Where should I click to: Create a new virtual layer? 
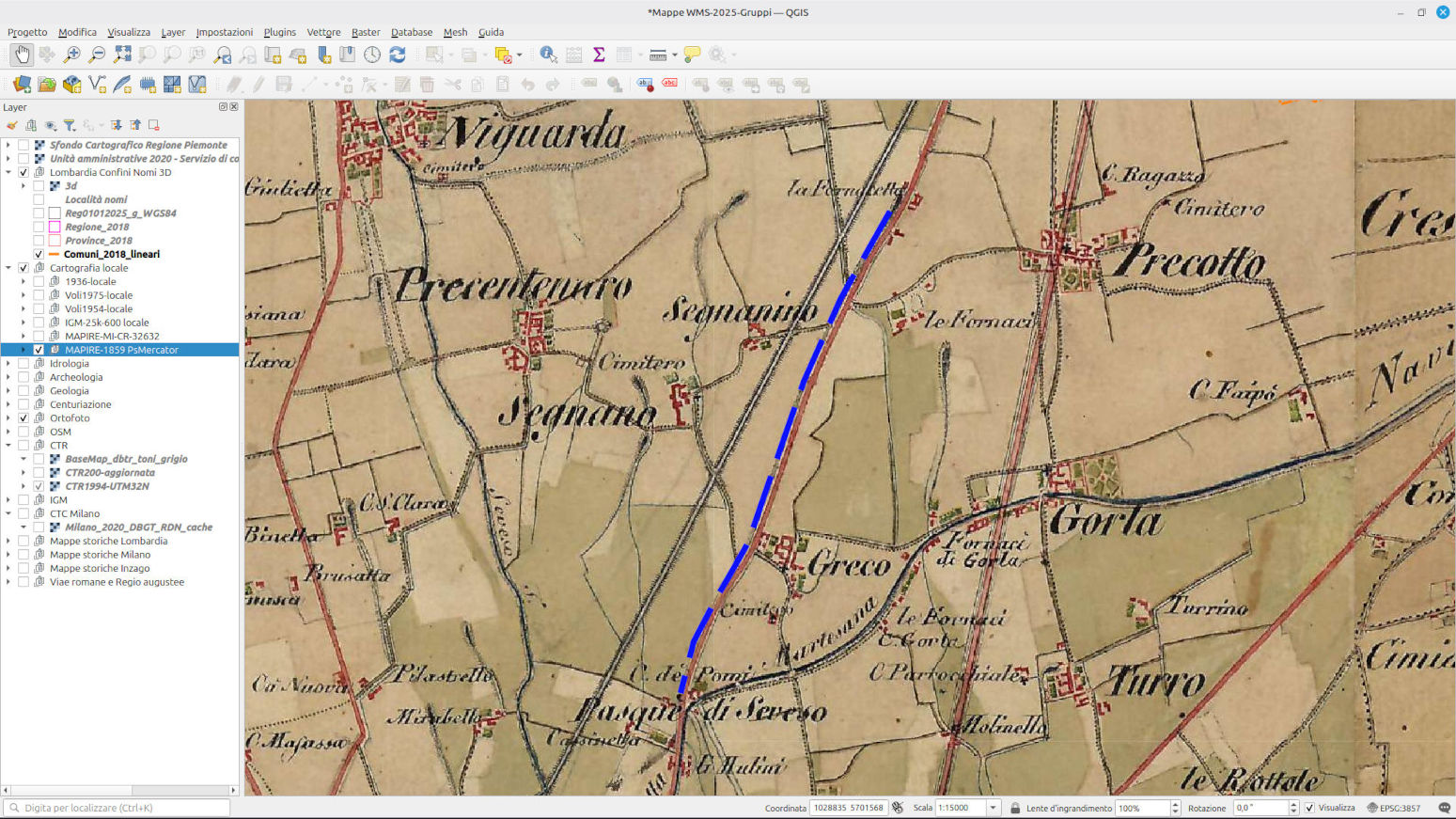pyautogui.click(x=197, y=85)
